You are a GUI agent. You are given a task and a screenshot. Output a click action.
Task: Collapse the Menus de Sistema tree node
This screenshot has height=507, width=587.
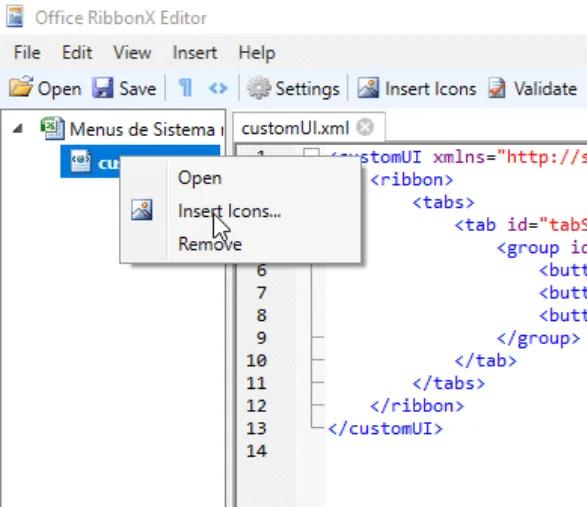(x=18, y=129)
